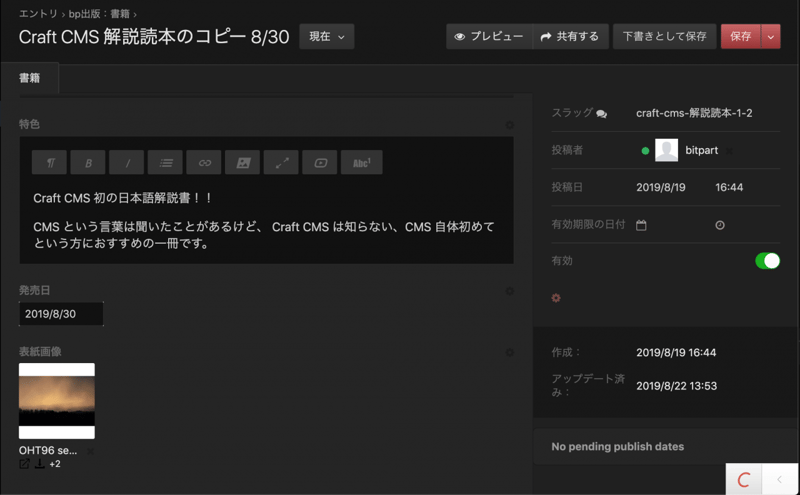This screenshot has width=800, height=495.
Task: Enter fullscreen mode in the rich text editor
Action: coord(281,162)
